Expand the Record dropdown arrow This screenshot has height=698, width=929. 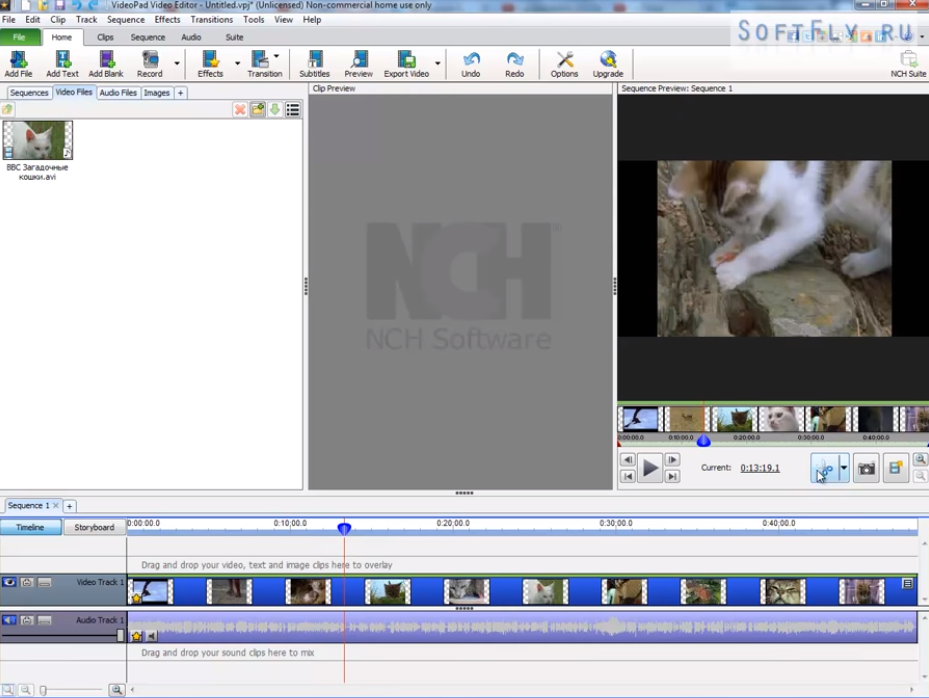tap(177, 63)
